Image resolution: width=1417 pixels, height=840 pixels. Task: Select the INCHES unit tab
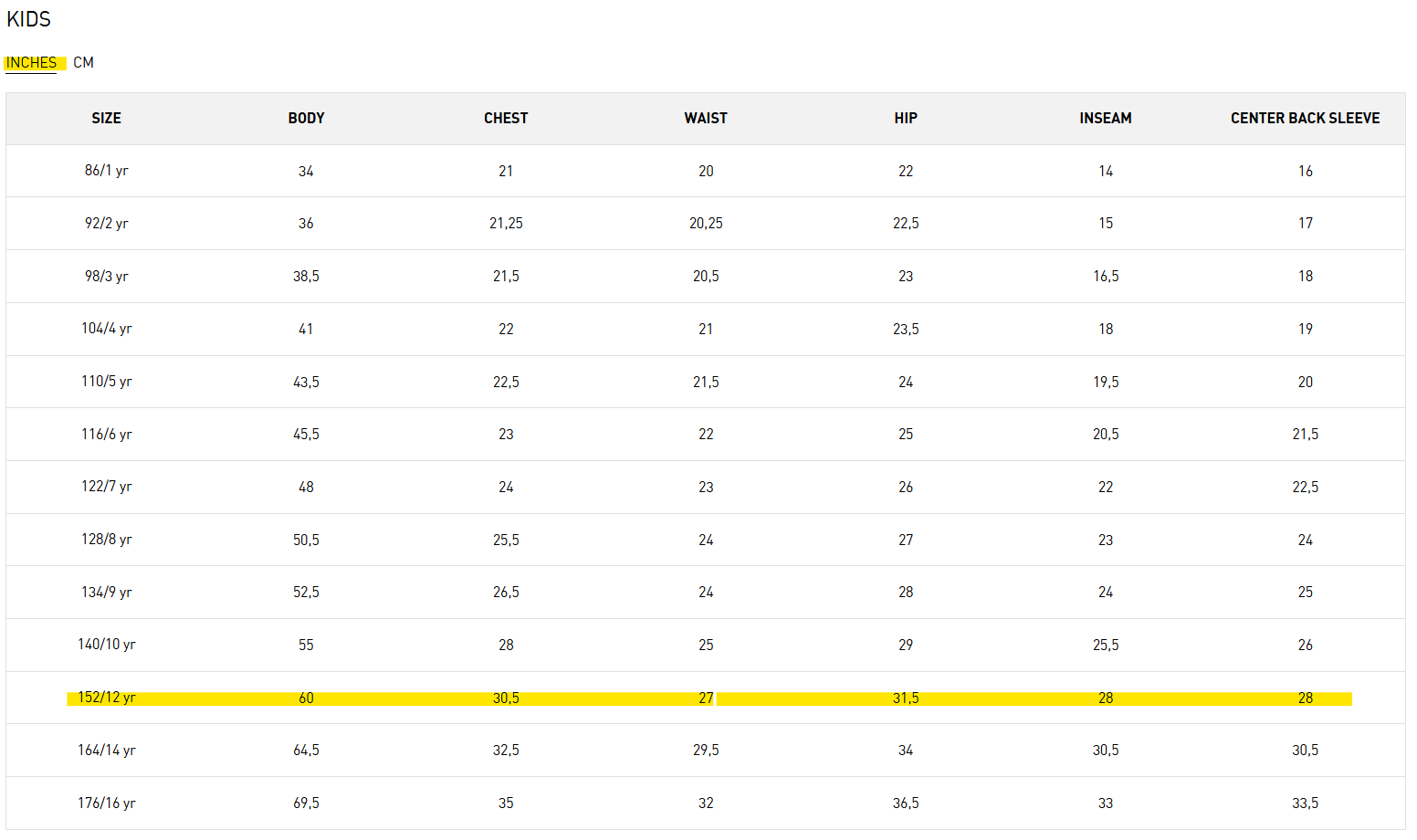(x=31, y=63)
